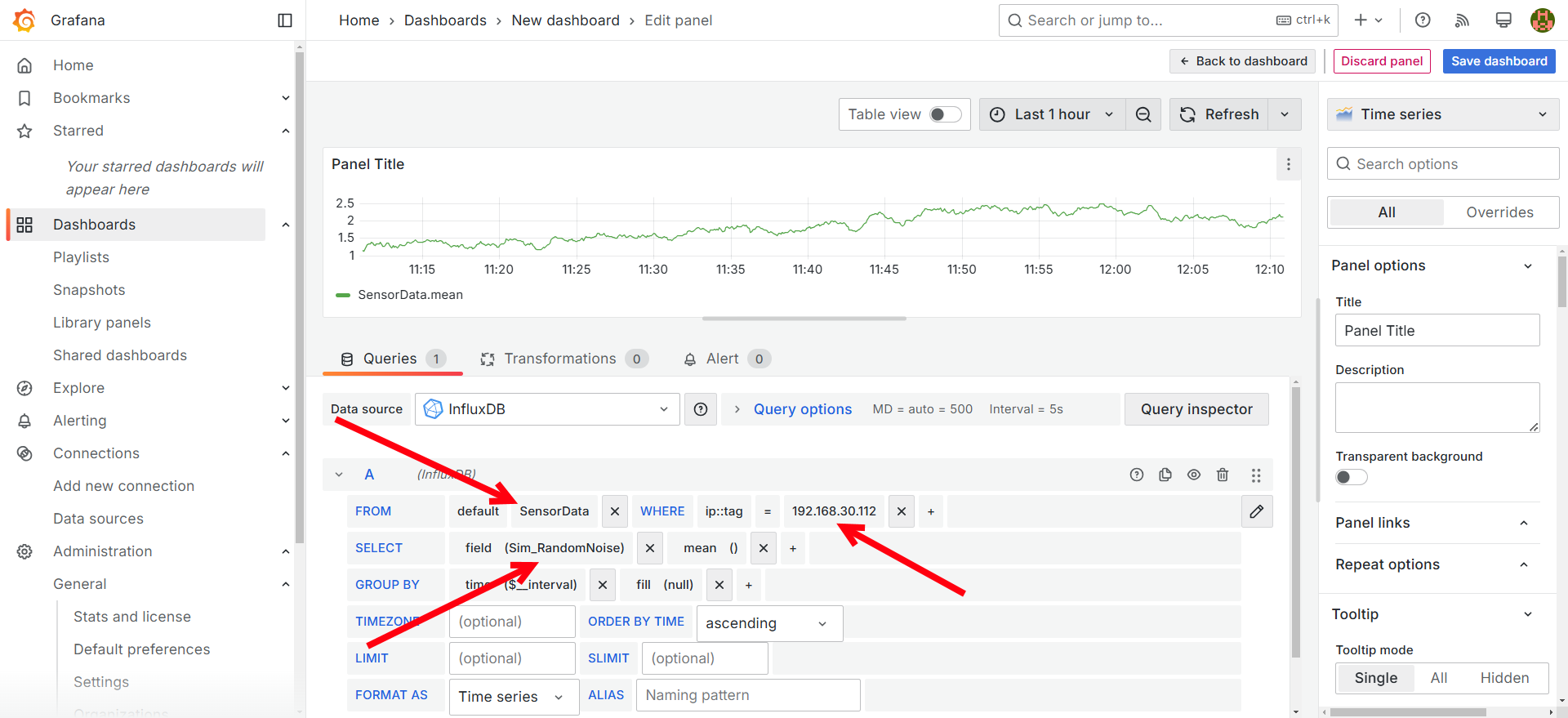
Task: Expand the Query options section
Action: [802, 409]
